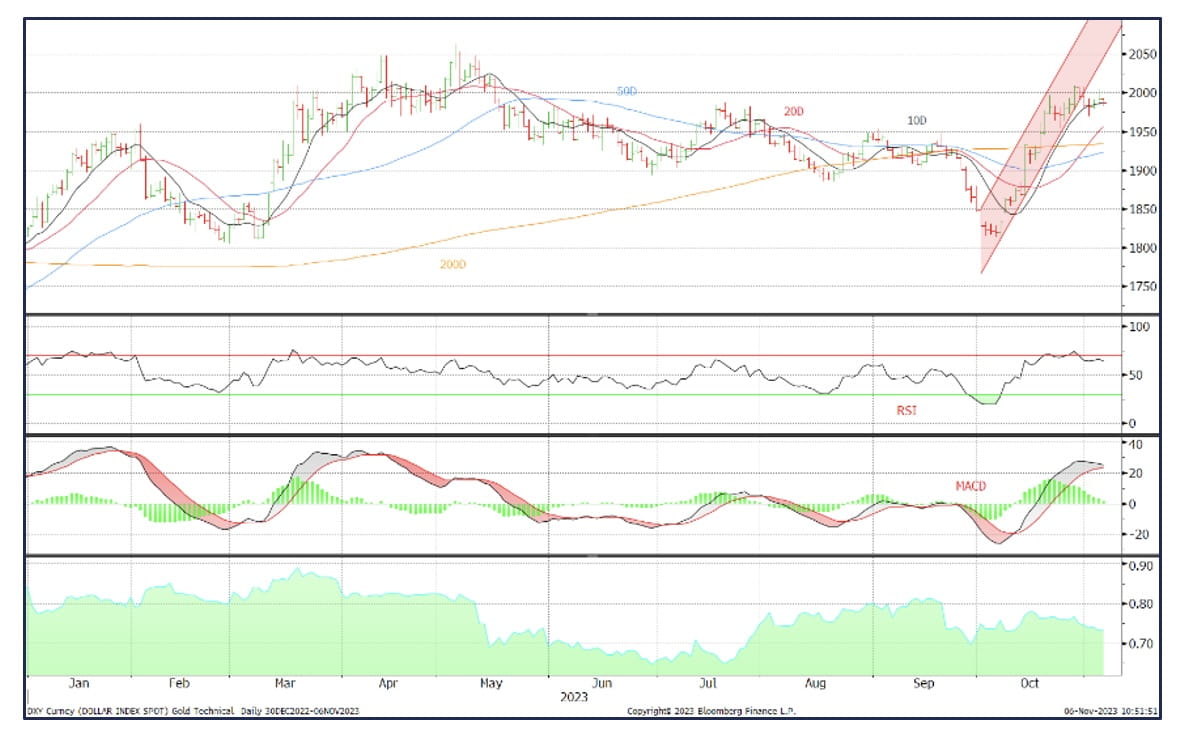Select the Aug month label

tap(815, 683)
